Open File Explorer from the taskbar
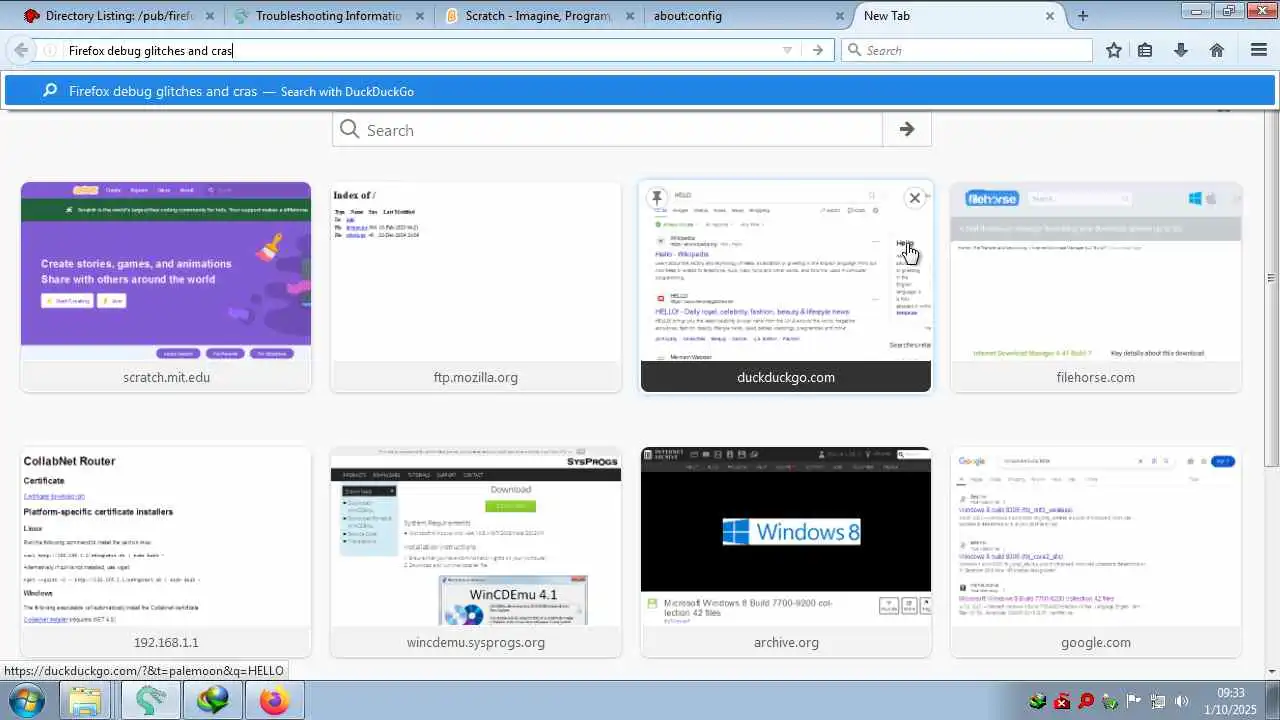Image resolution: width=1280 pixels, height=720 pixels. pos(86,700)
